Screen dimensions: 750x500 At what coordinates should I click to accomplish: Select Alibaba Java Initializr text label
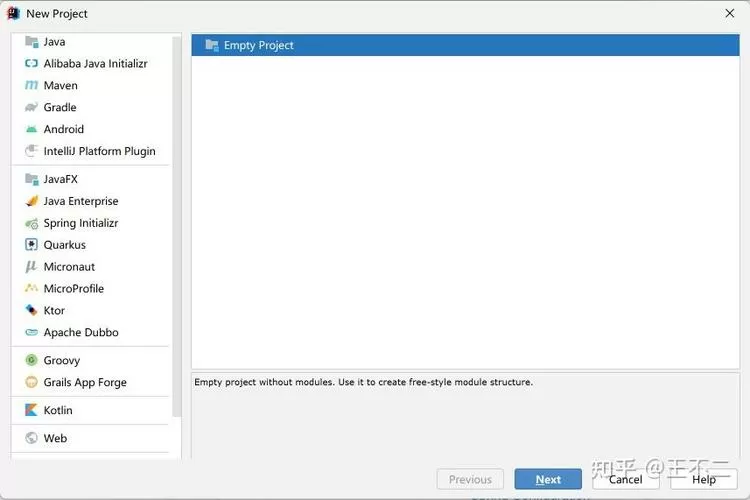coord(96,64)
